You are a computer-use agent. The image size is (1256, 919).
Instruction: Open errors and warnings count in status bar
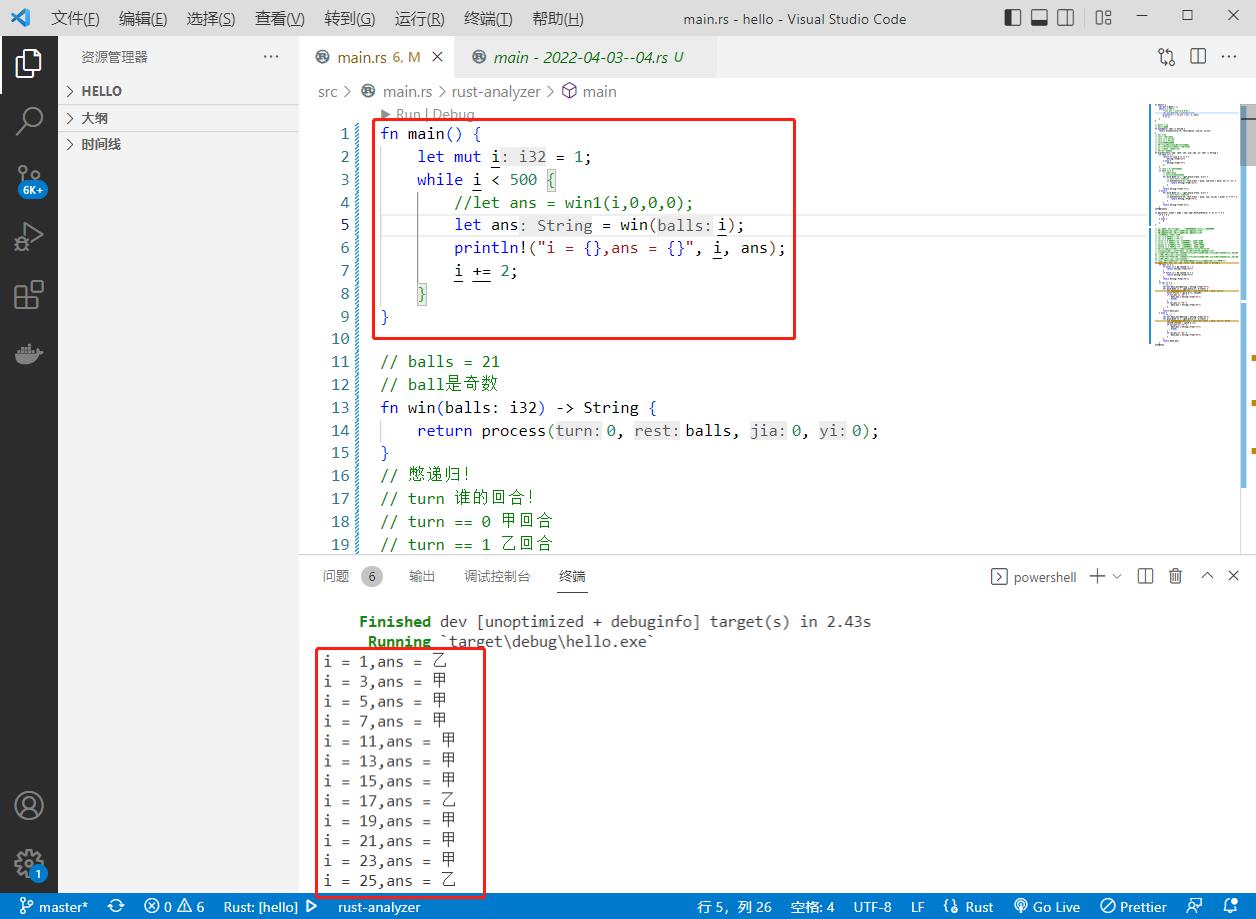point(174,907)
